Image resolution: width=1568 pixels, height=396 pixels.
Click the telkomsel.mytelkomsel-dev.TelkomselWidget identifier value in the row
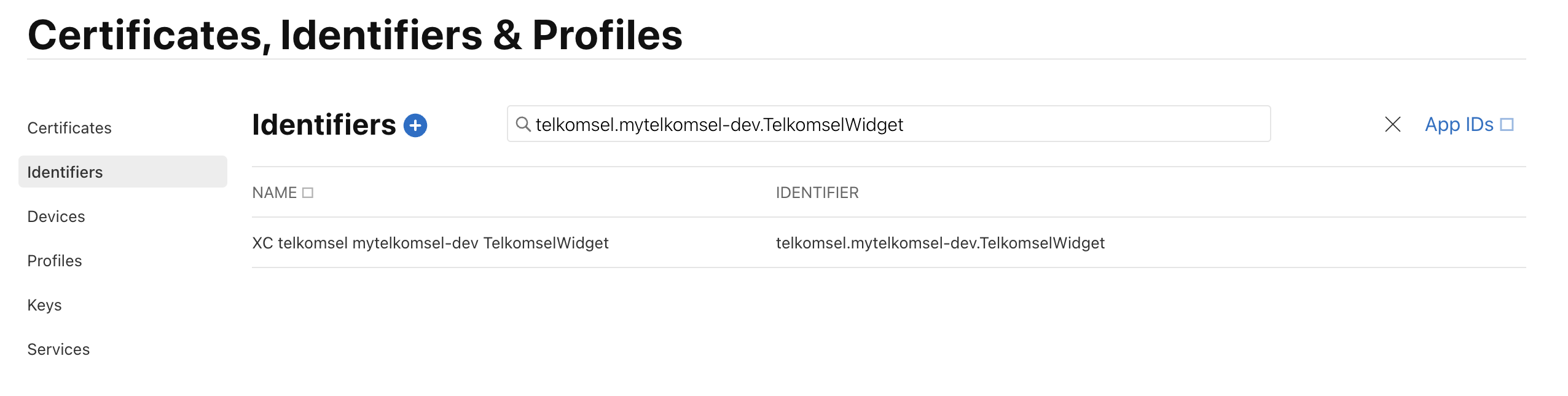[x=940, y=243]
